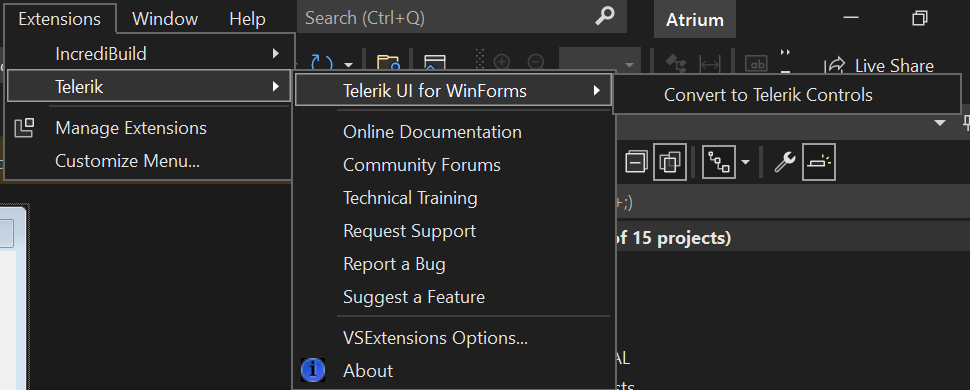
Task: Open the panel window position dropdown arrow
Action: pos(940,123)
